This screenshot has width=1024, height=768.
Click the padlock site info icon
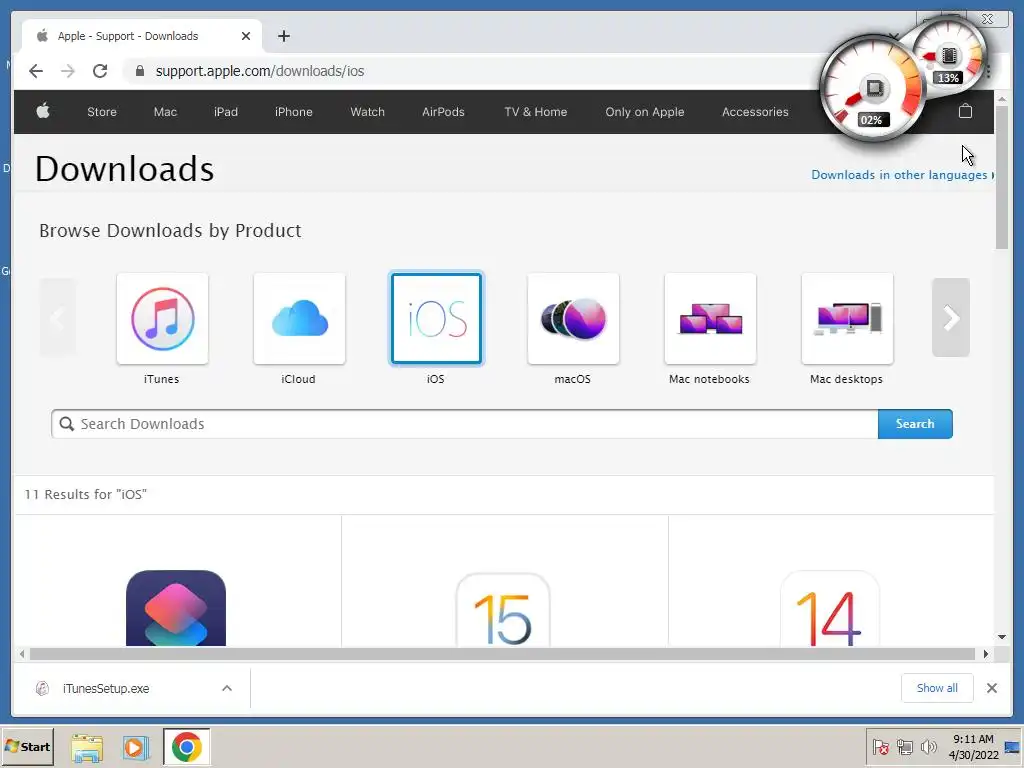click(x=140, y=71)
